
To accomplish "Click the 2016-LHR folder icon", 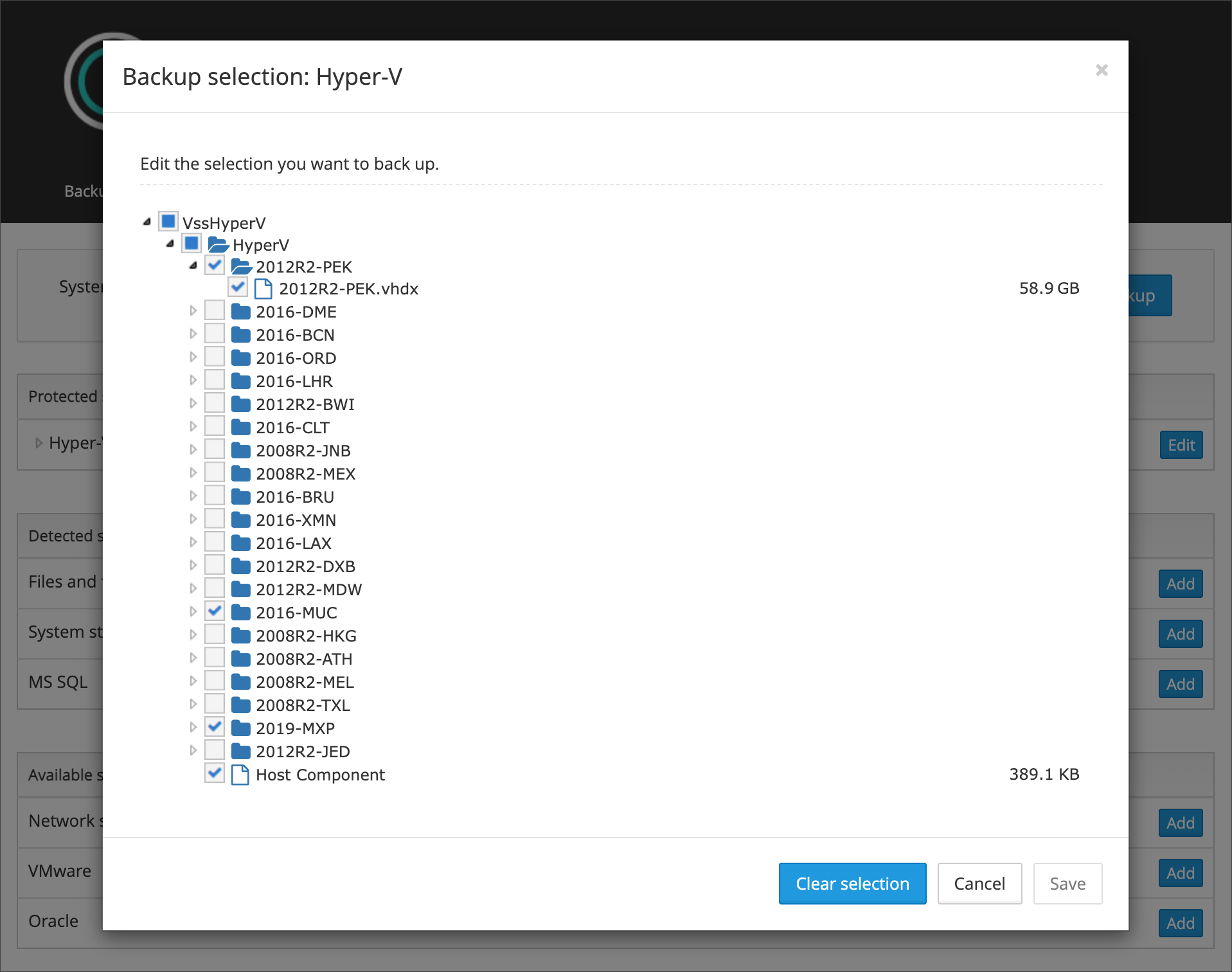I will [x=241, y=381].
